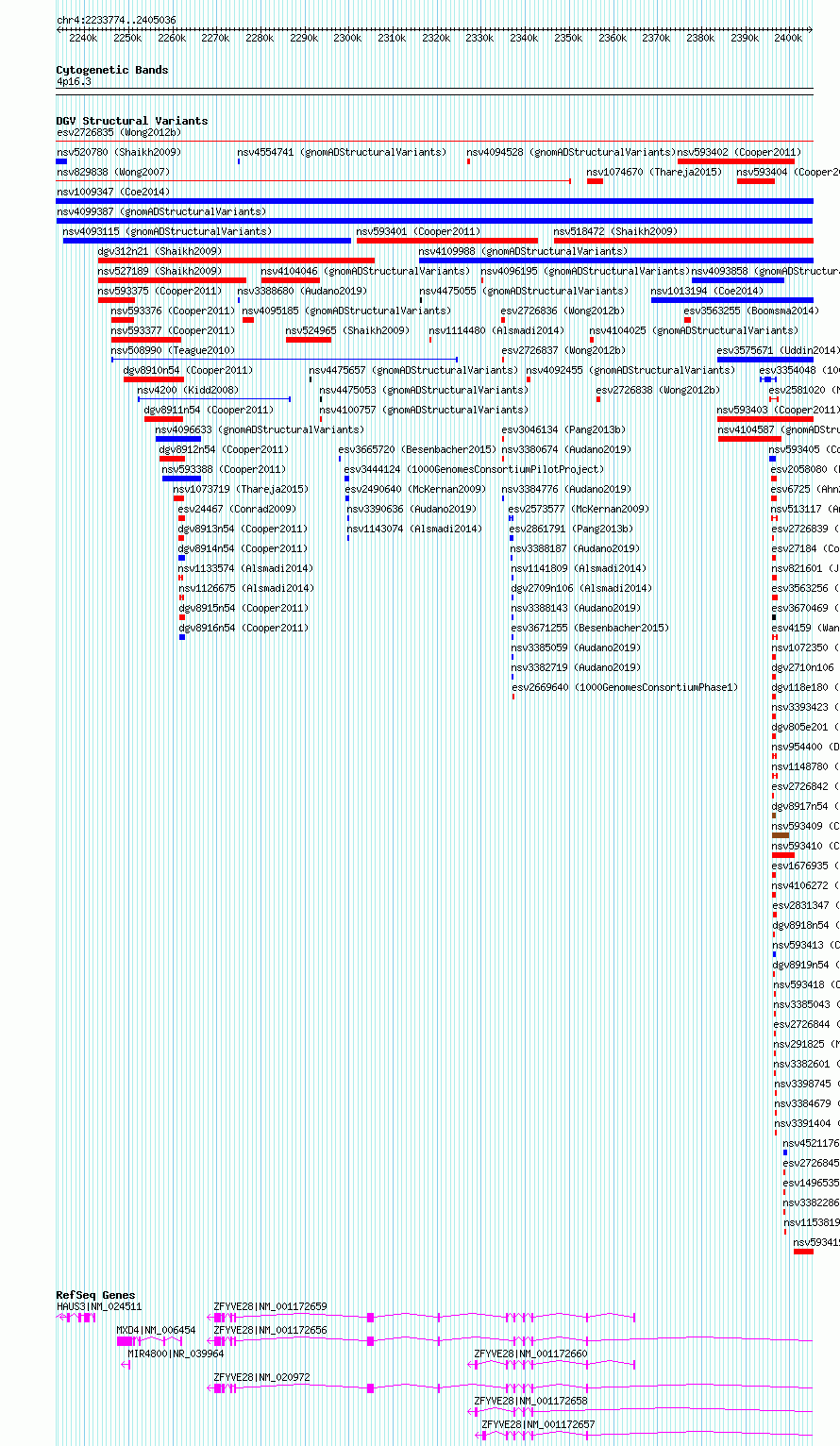The width and height of the screenshot is (840, 1446).
Task: Open variant esv3046134 (Pang2013b)
Action: 563,429
